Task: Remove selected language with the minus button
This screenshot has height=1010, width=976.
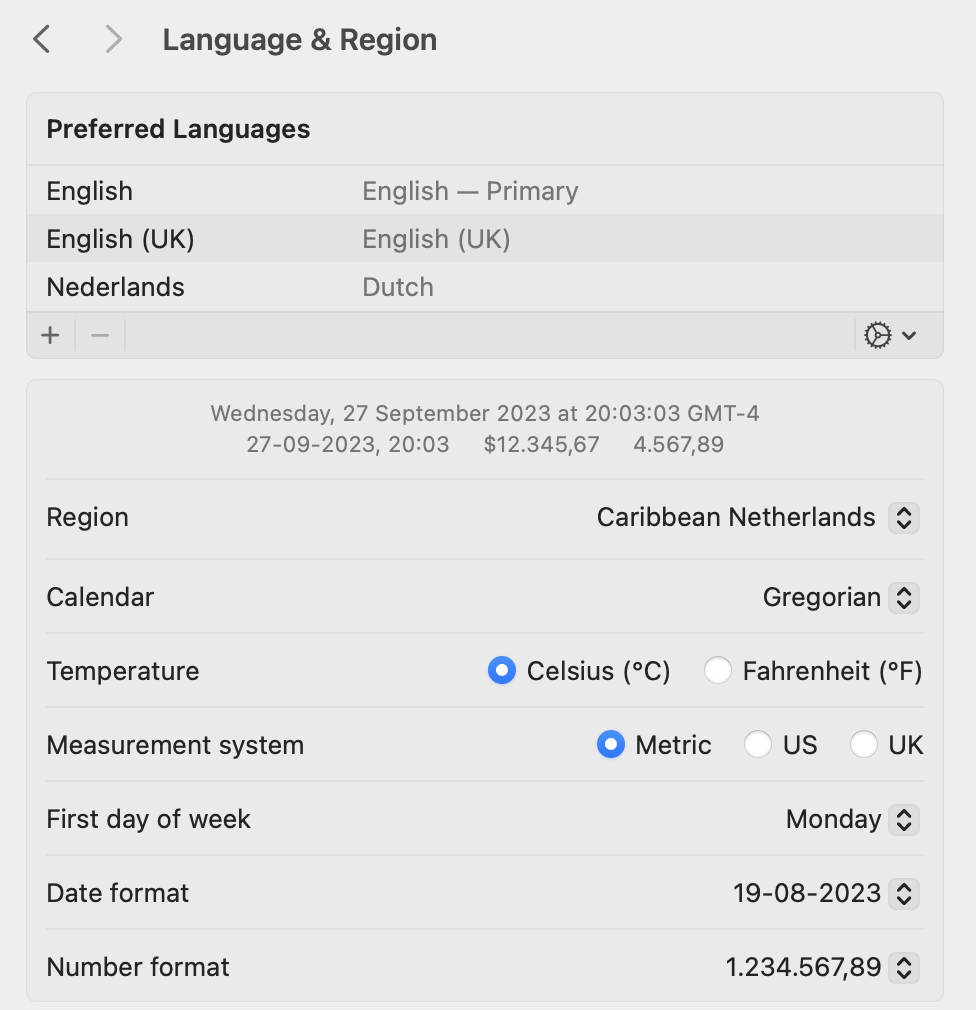Action: (x=100, y=335)
